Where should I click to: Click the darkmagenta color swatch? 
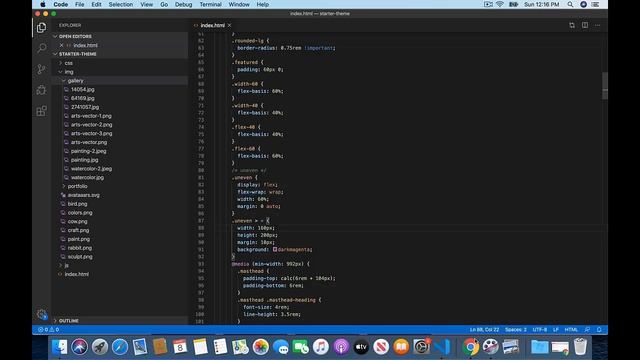coord(275,249)
